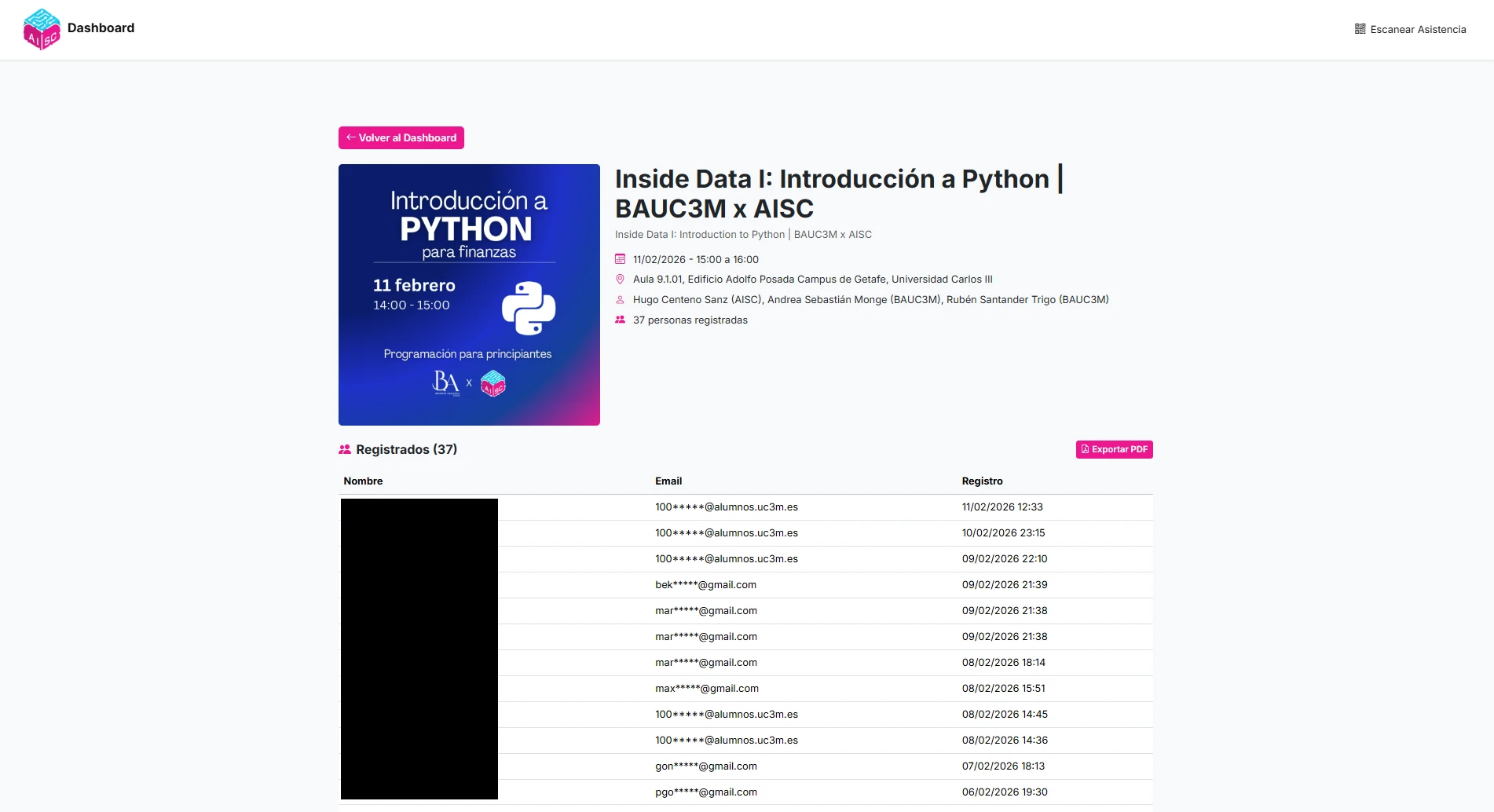The image size is (1494, 812).
Task: Click the registration time 08/02/2026 14:45
Action: (x=1005, y=715)
